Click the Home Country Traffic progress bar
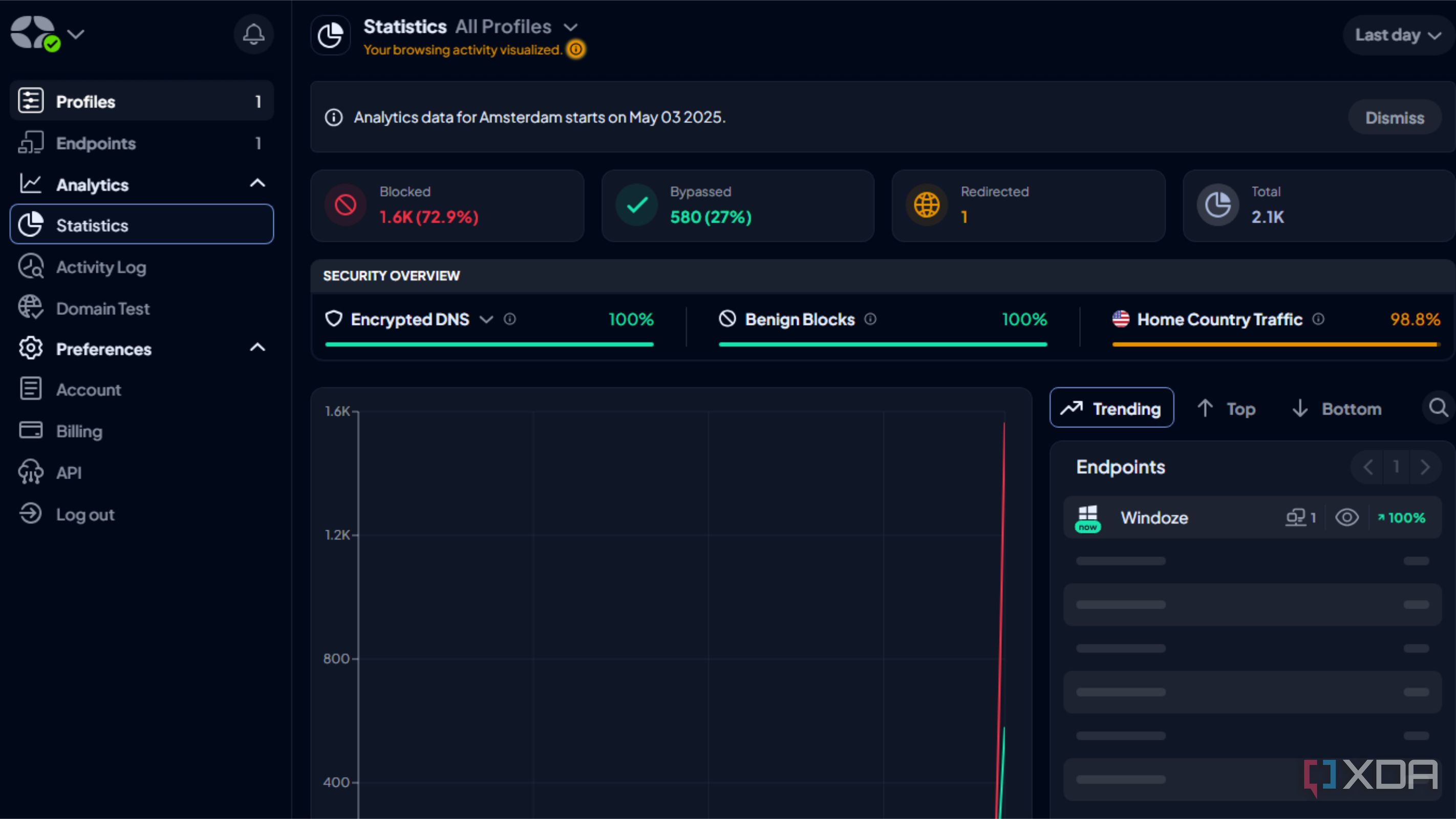This screenshot has width=1456, height=819. 1276,344
